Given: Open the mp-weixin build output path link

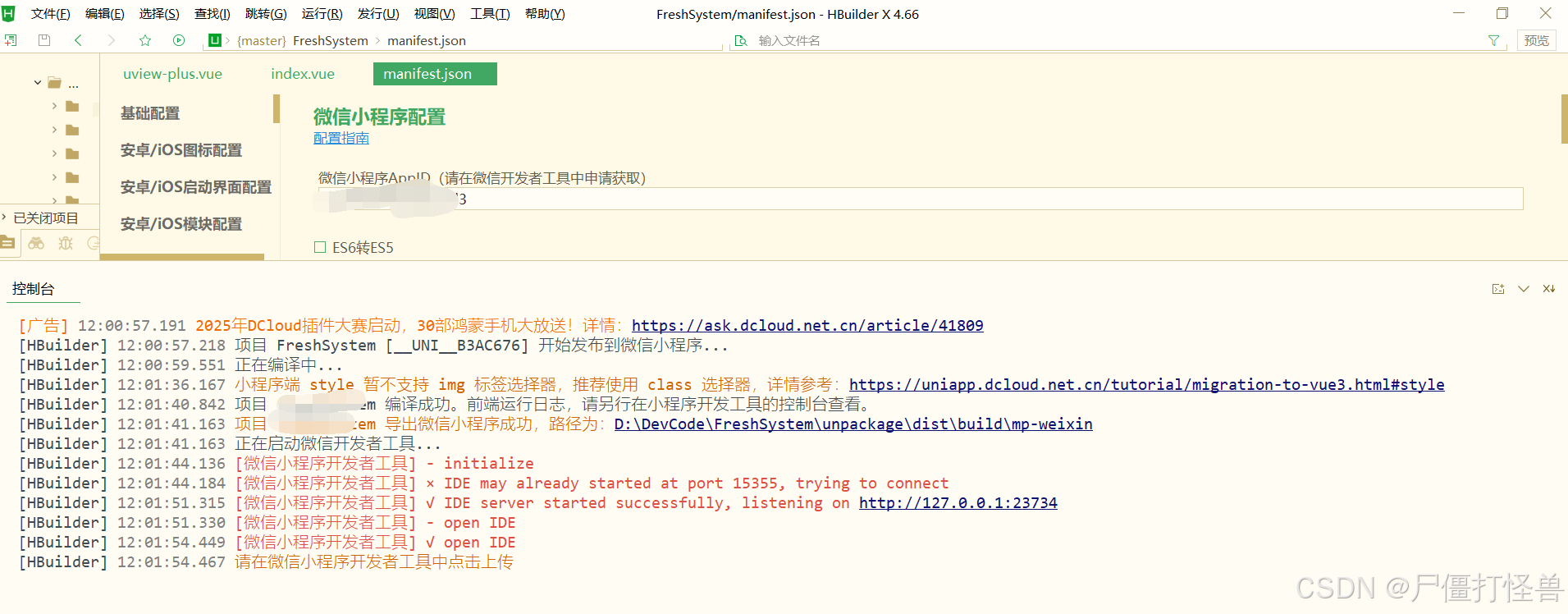Looking at the screenshot, I should tap(853, 424).
